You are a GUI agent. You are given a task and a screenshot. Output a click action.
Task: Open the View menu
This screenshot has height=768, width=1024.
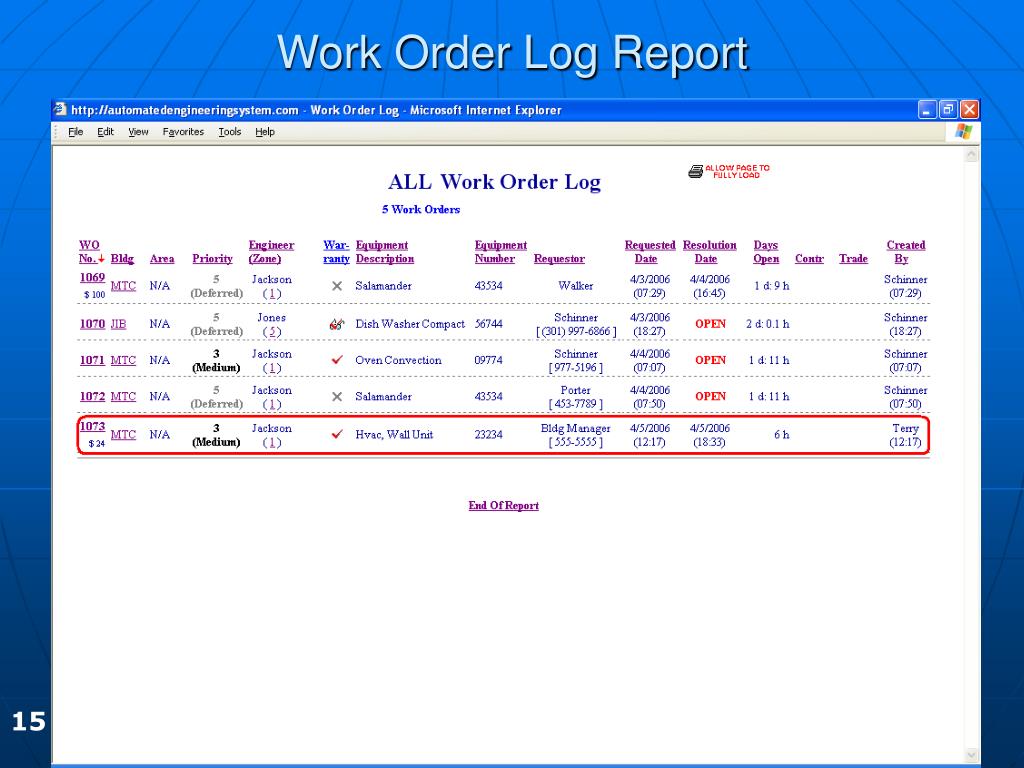tap(138, 131)
